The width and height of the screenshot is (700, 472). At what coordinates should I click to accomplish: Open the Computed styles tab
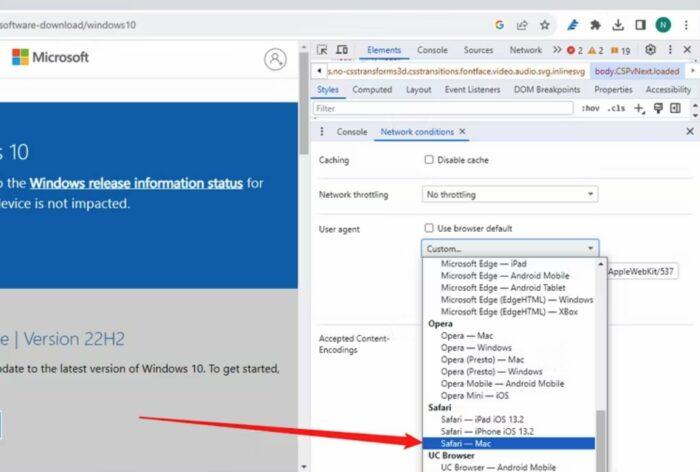372,90
